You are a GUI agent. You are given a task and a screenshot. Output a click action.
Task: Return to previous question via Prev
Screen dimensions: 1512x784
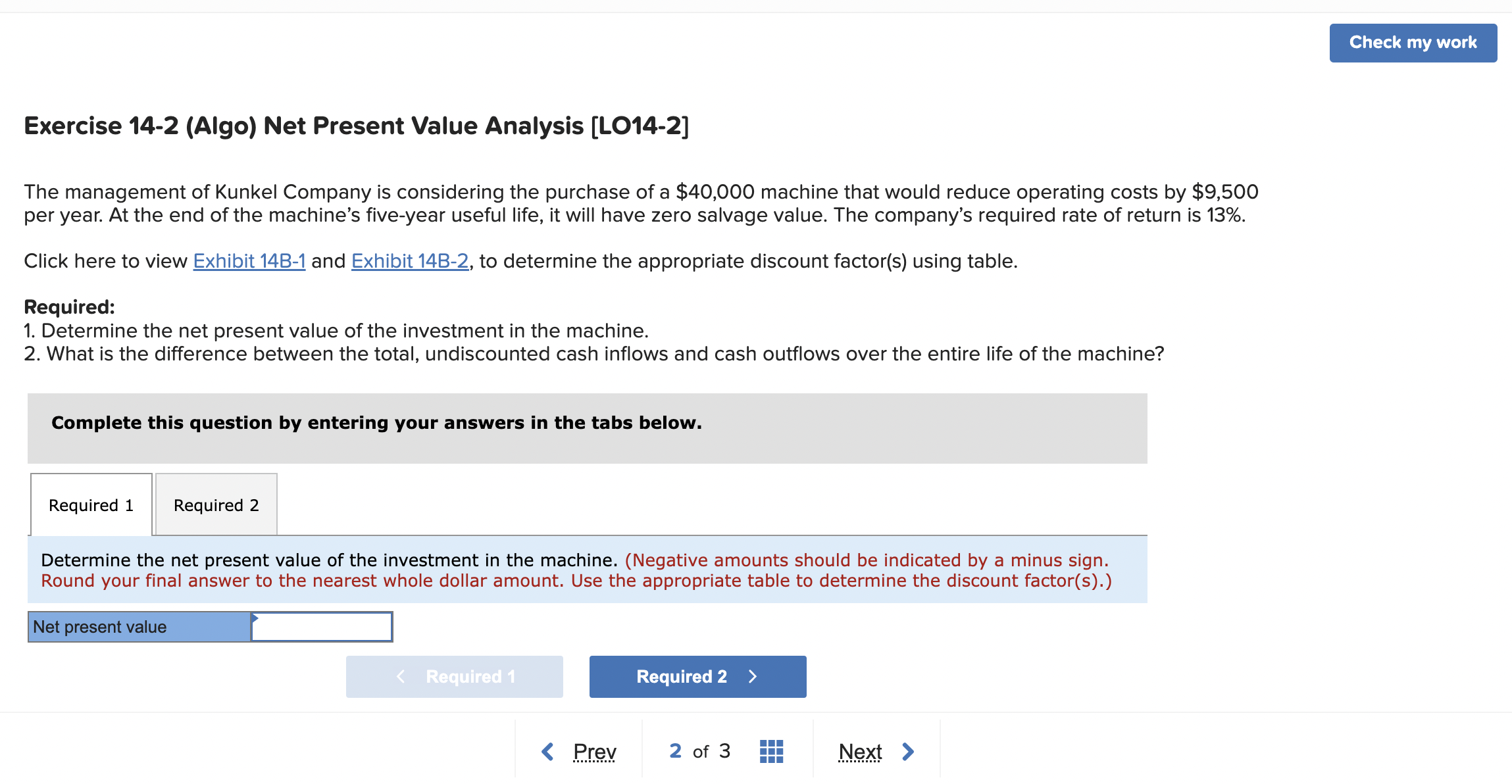tap(593, 750)
